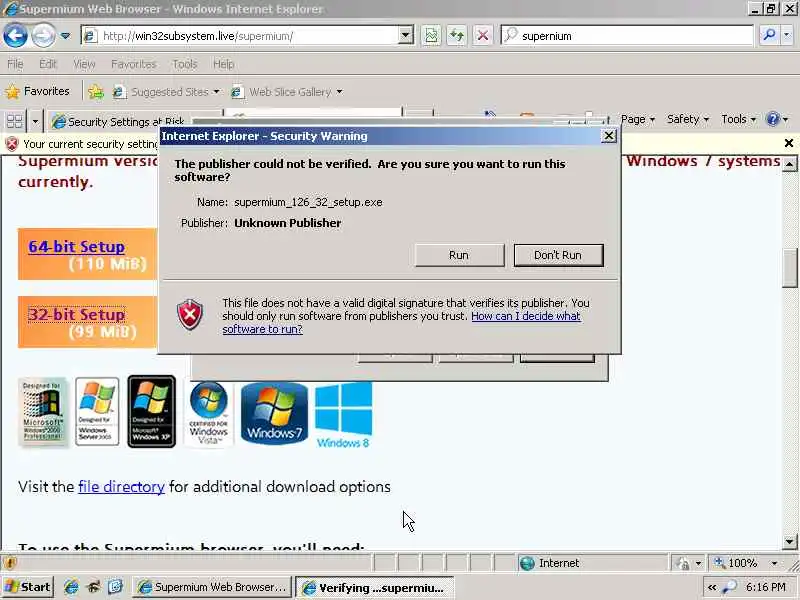Viewport: 800px width, 600px height.
Task: Click the Windows 2000 Professional logo
Action: coord(43,412)
